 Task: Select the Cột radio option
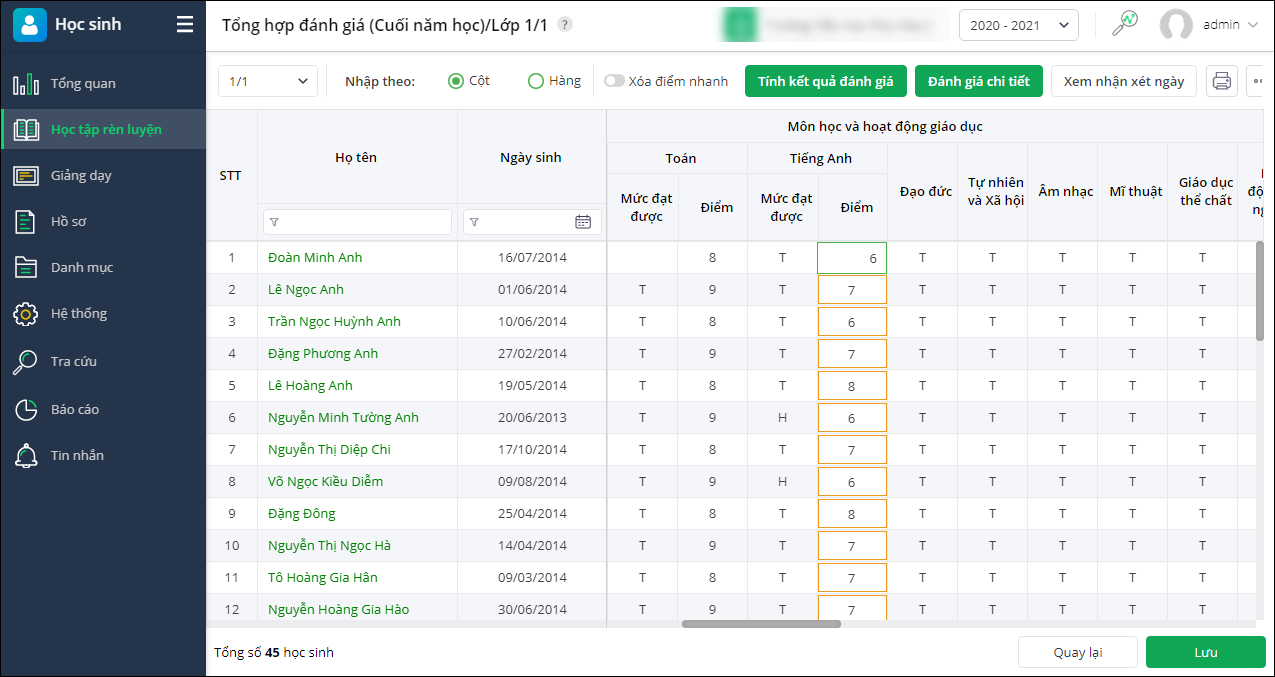pos(456,81)
